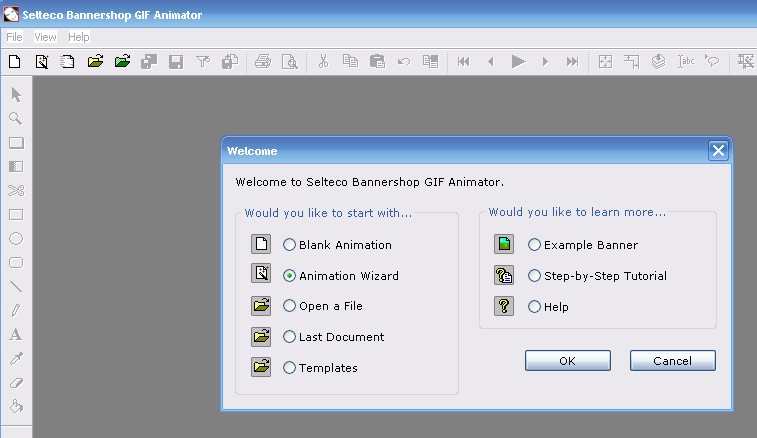The width and height of the screenshot is (757, 438).
Task: Click the yellow question mark Help icon
Action: [504, 306]
